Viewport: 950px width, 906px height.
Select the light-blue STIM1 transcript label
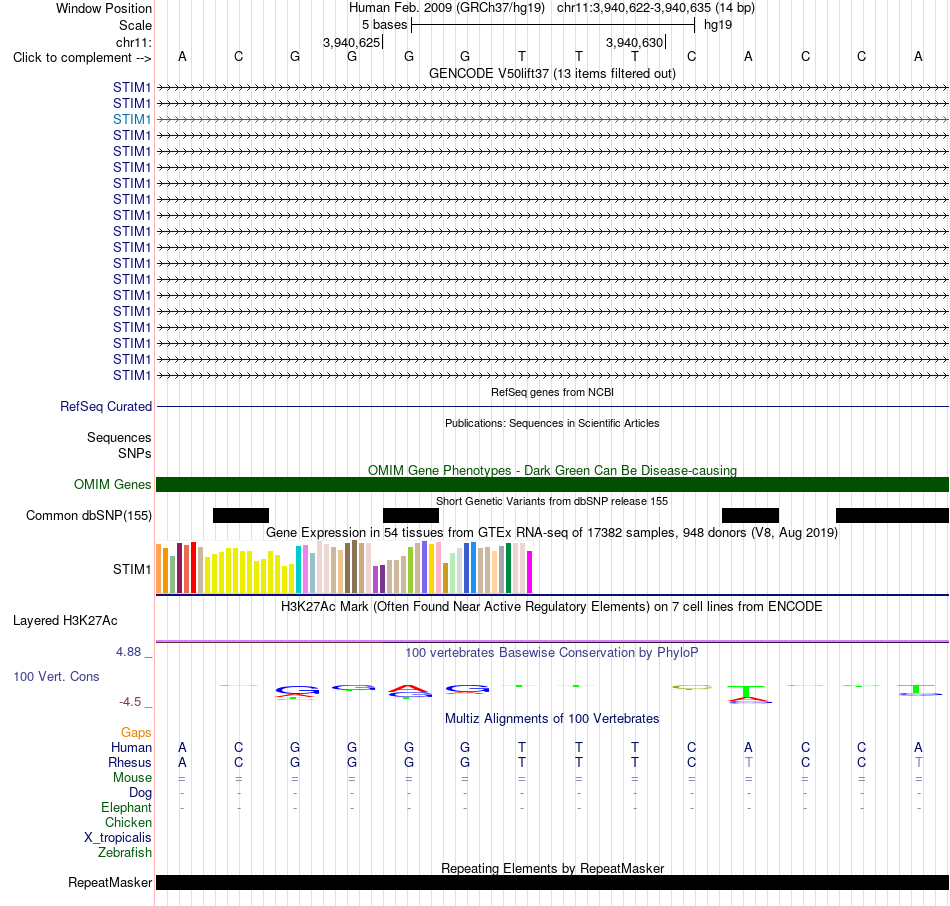pyautogui.click(x=131, y=119)
